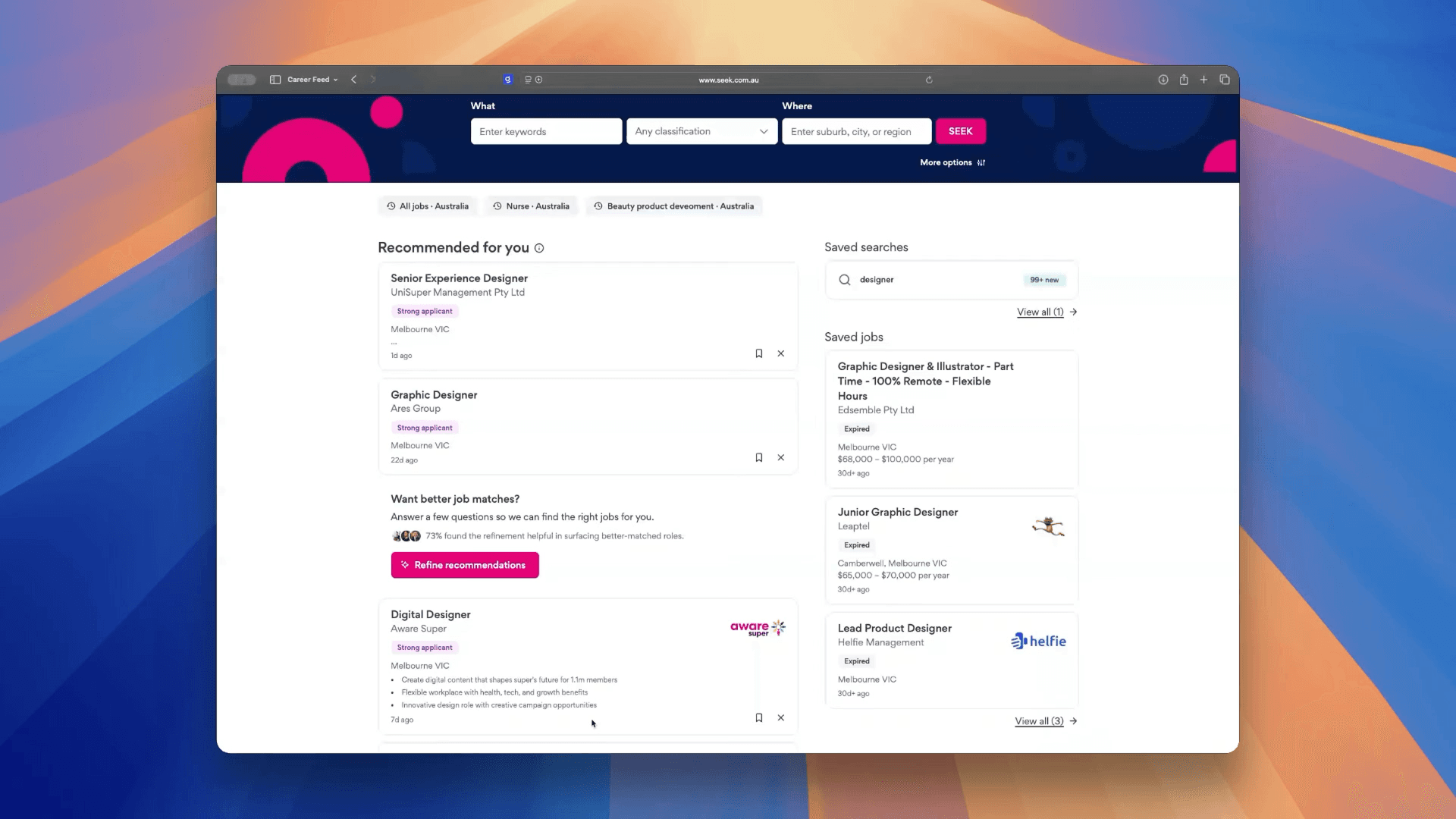This screenshot has height=819, width=1456.
Task: Bookmark the Graphic Designer Ares Group job
Action: pyautogui.click(x=758, y=457)
